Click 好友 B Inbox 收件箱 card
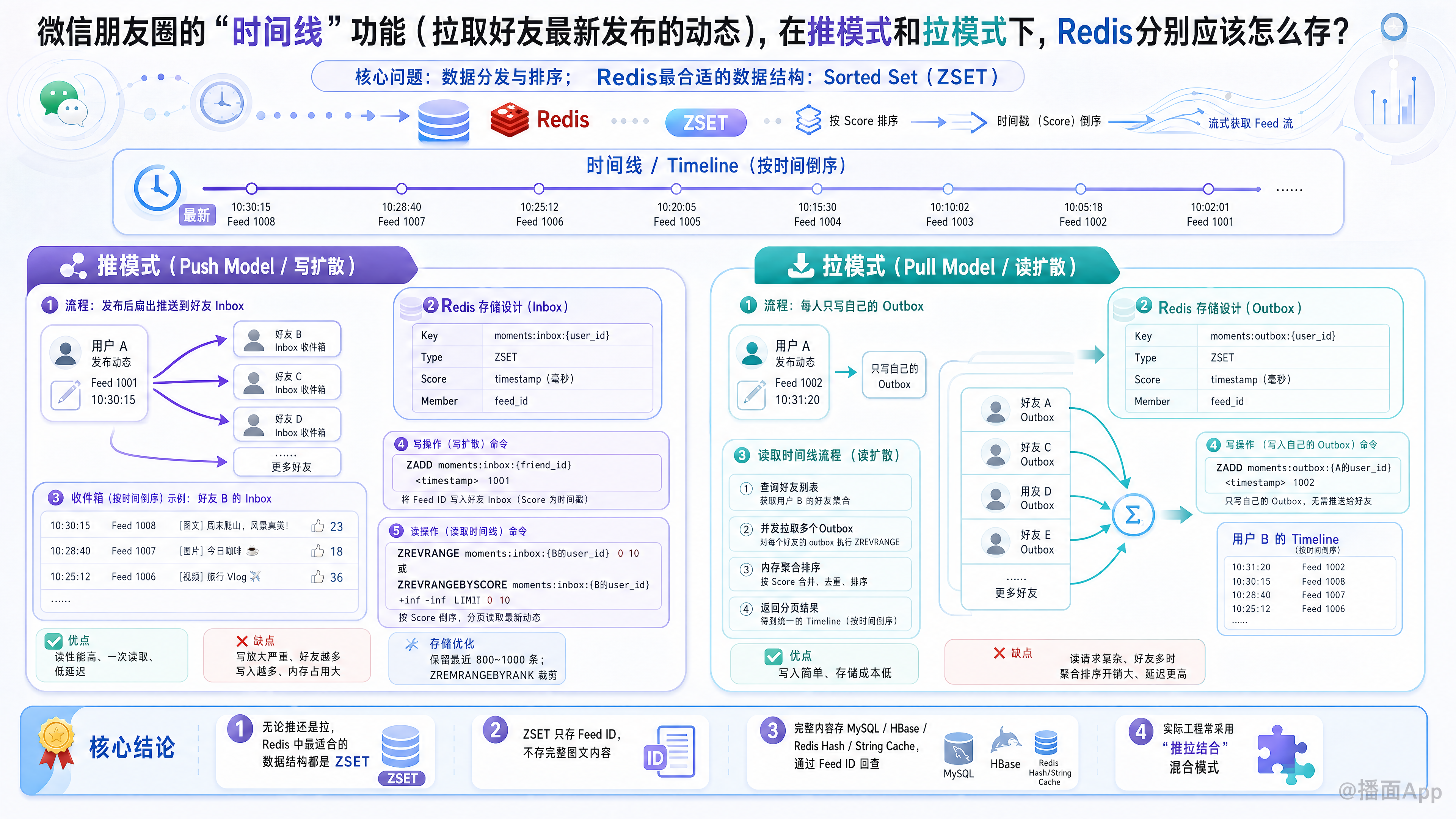Screen dimensions: 1456x819 tap(287, 340)
